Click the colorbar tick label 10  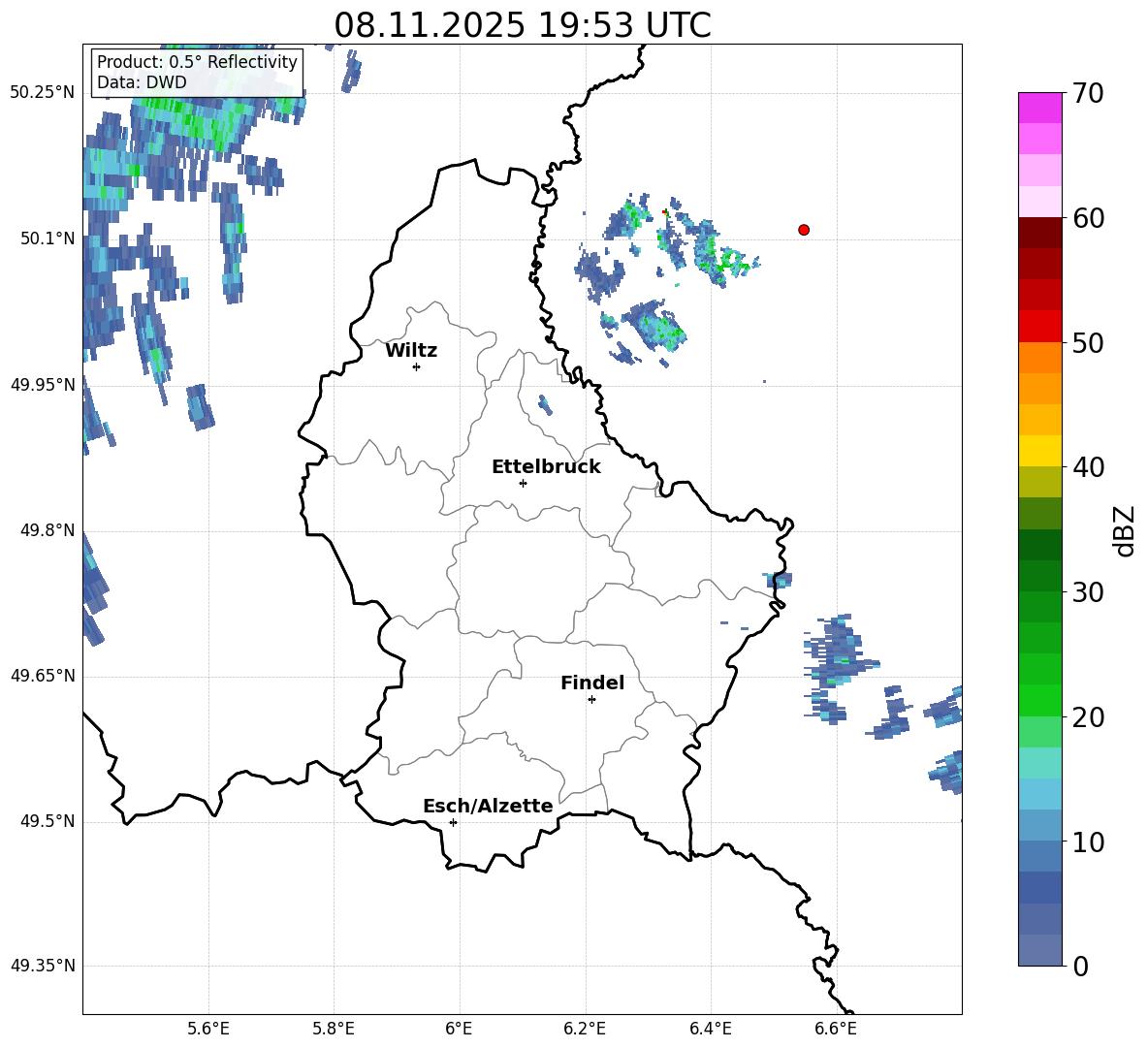1089,842
